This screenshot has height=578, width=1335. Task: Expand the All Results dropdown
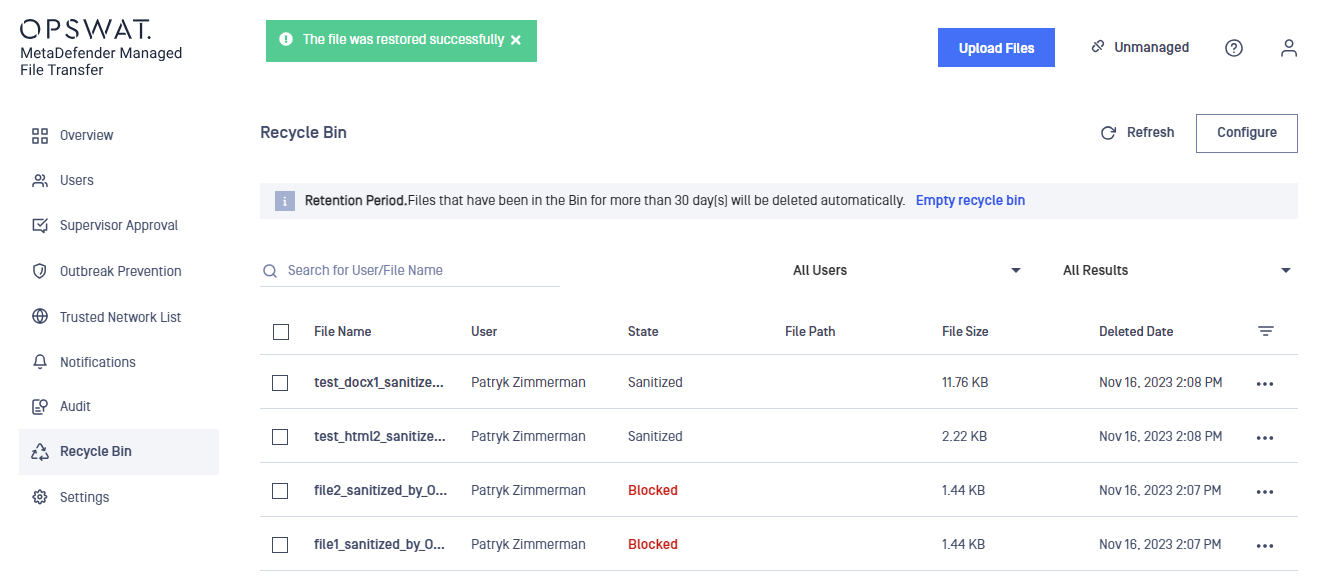(1177, 270)
